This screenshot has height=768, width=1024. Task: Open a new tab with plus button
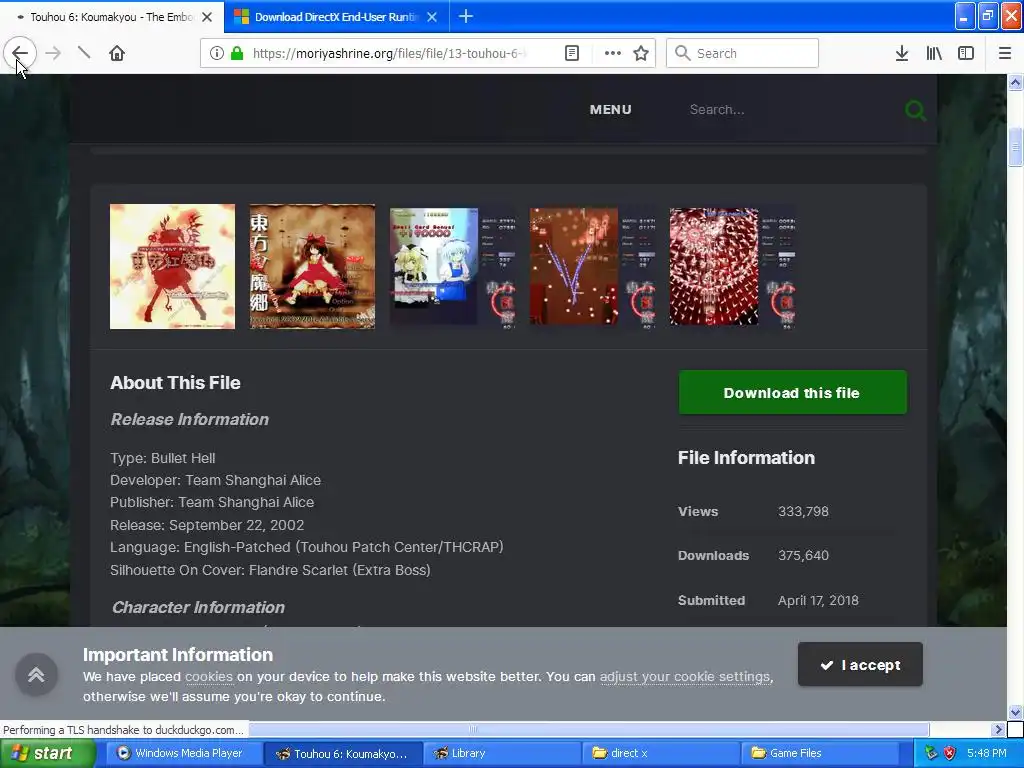pos(466,16)
